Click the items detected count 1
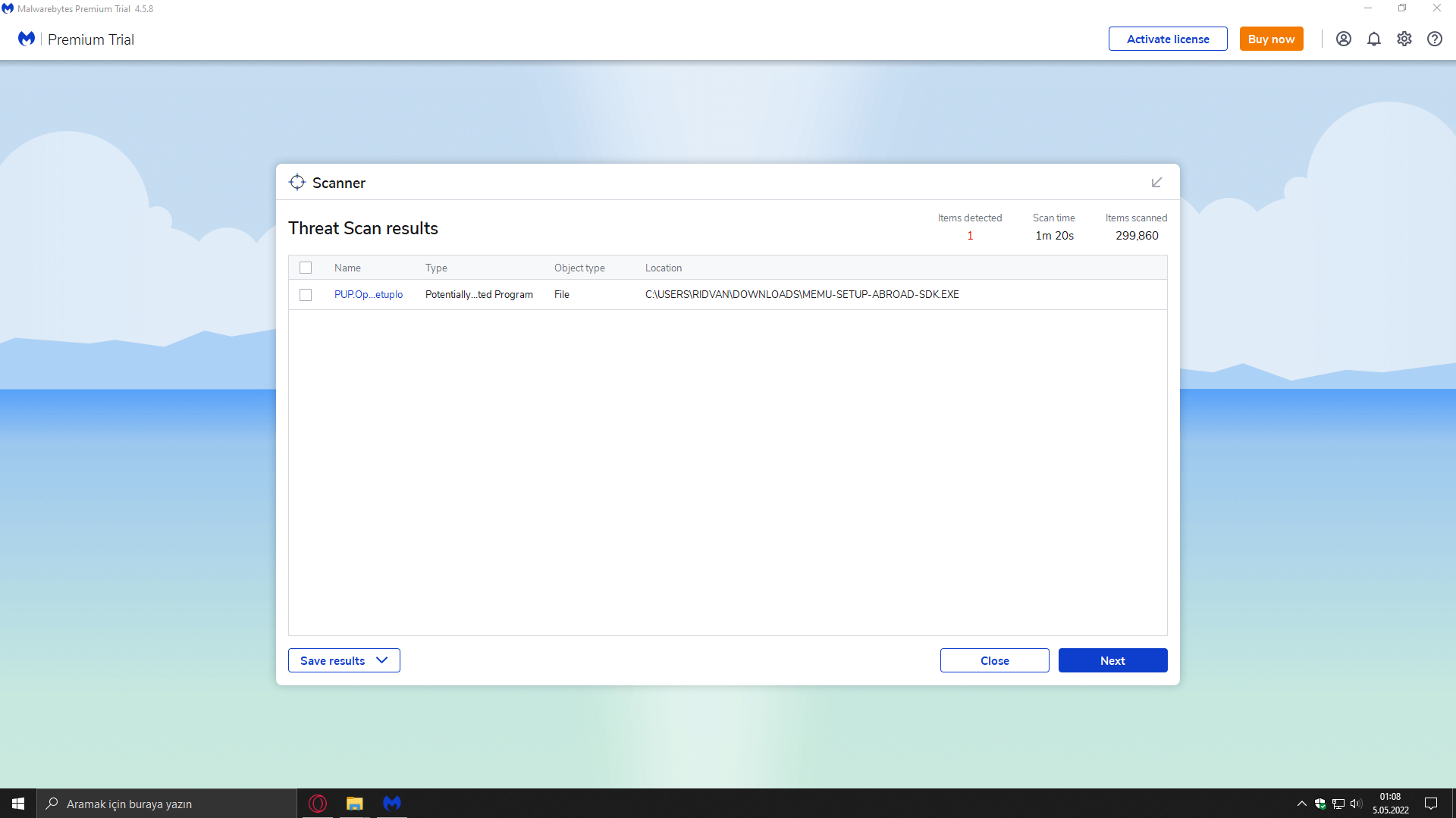The image size is (1456, 818). pos(970,236)
